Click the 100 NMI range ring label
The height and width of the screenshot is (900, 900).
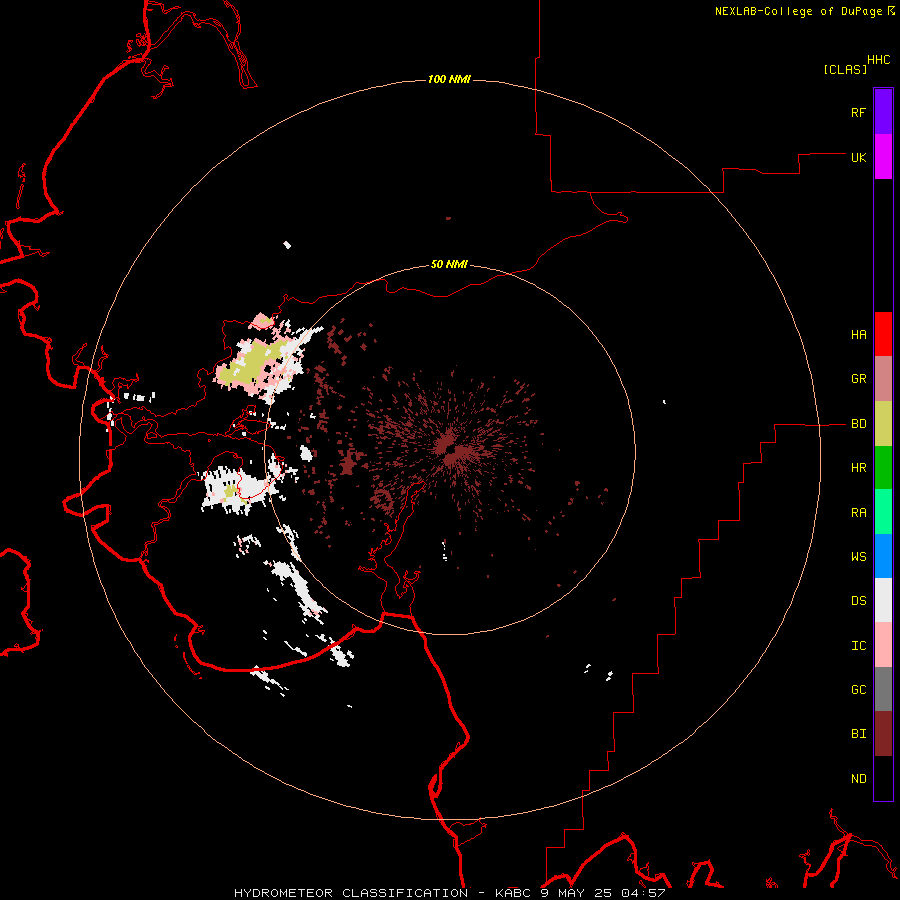pos(449,79)
